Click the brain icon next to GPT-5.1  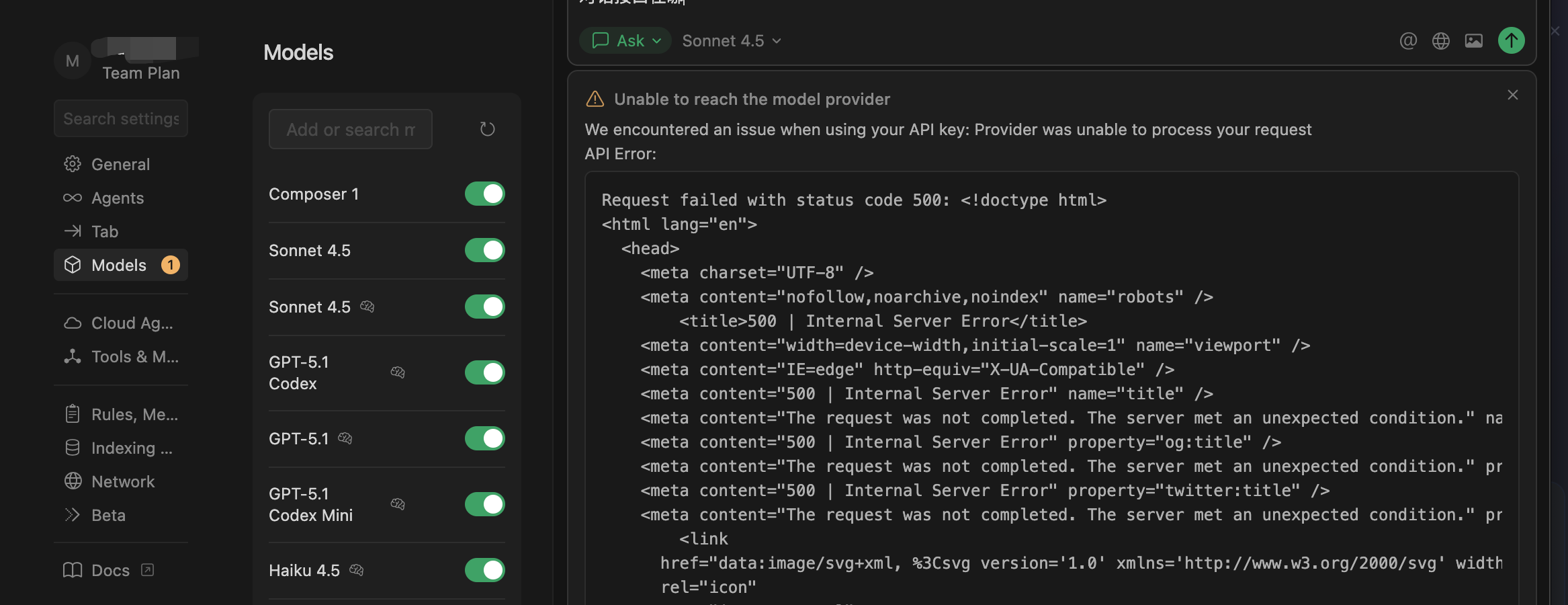[345, 438]
